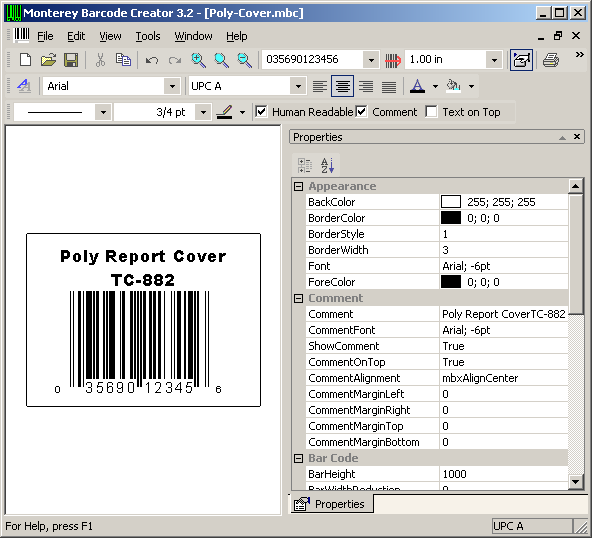Screen dimensions: 592x538
Task: Uncheck the Comment checkbox
Action: pos(361,112)
